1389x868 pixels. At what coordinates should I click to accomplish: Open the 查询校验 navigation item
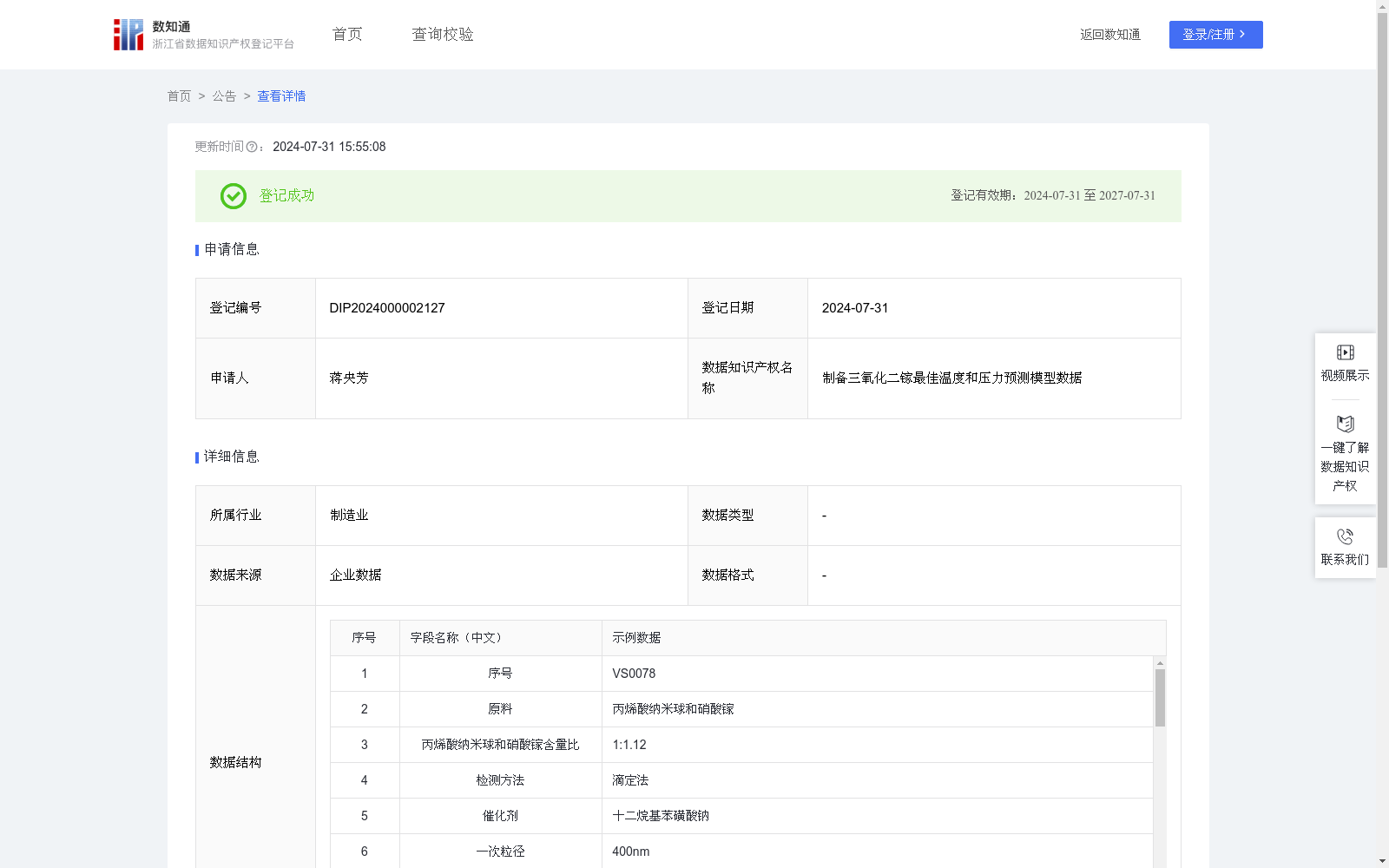click(443, 34)
